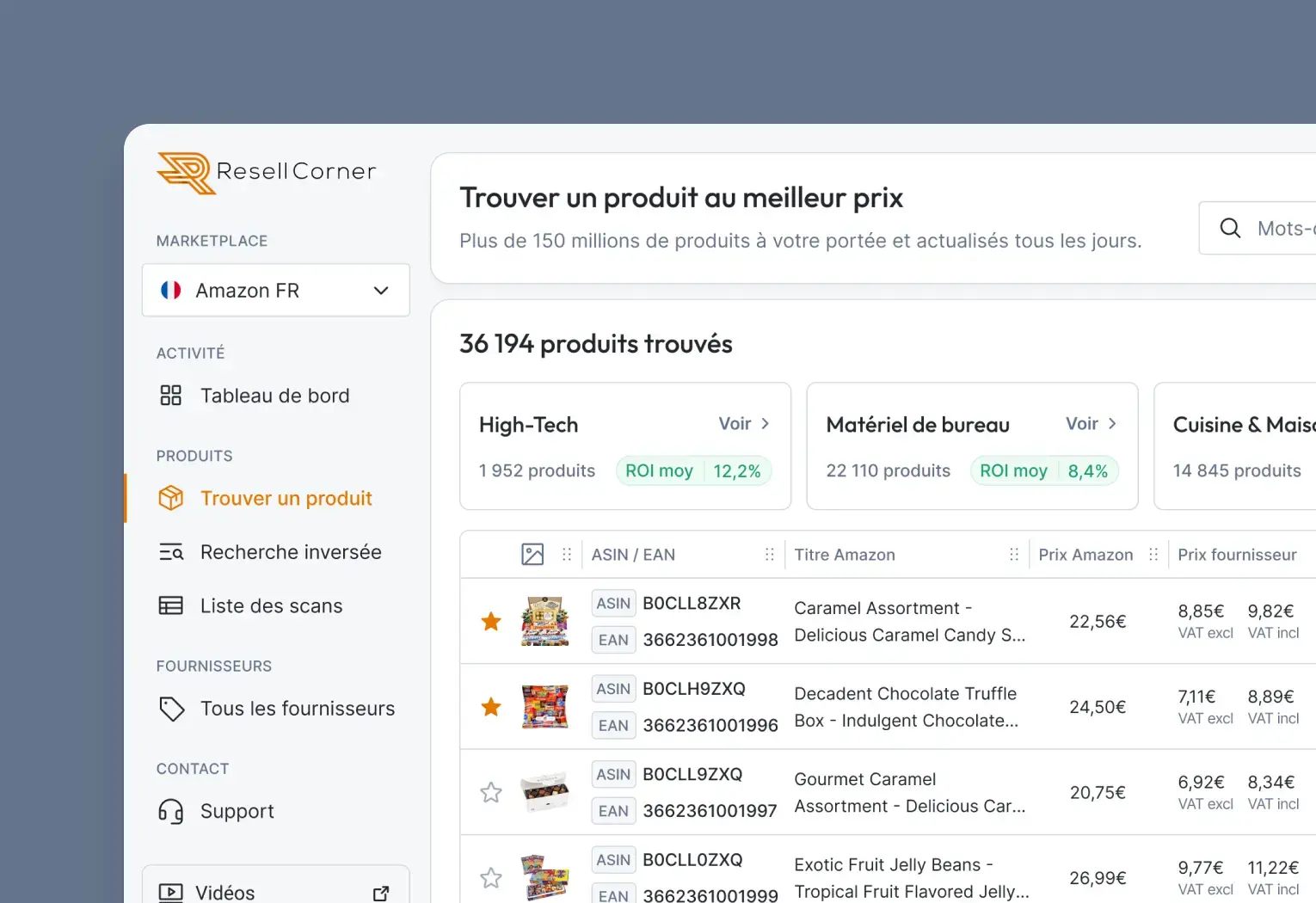Click drag handle before Titre Amazon header
This screenshot has width=1316, height=903.
click(770, 555)
